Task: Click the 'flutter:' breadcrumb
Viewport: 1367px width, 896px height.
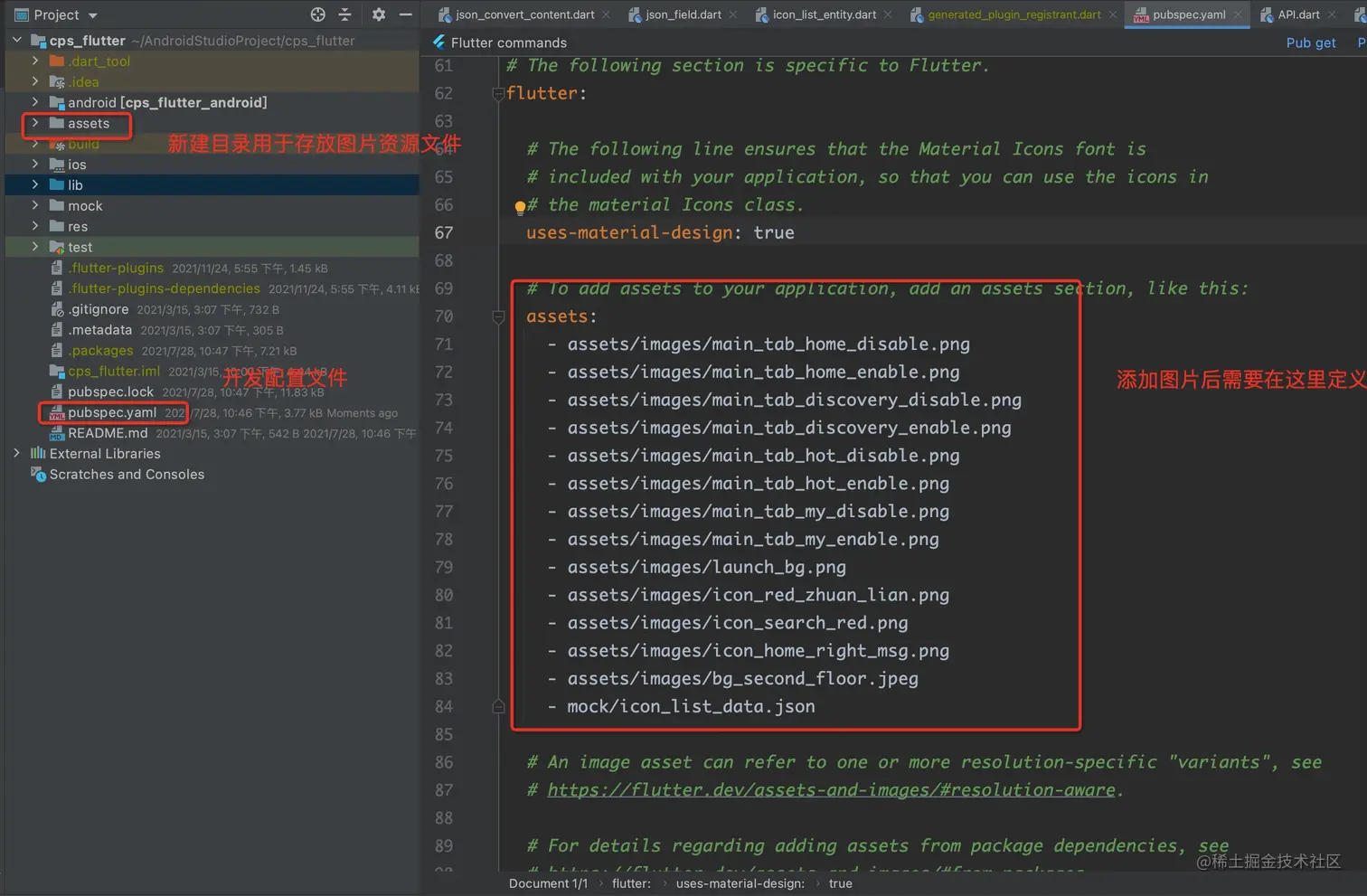Action: coord(631,883)
